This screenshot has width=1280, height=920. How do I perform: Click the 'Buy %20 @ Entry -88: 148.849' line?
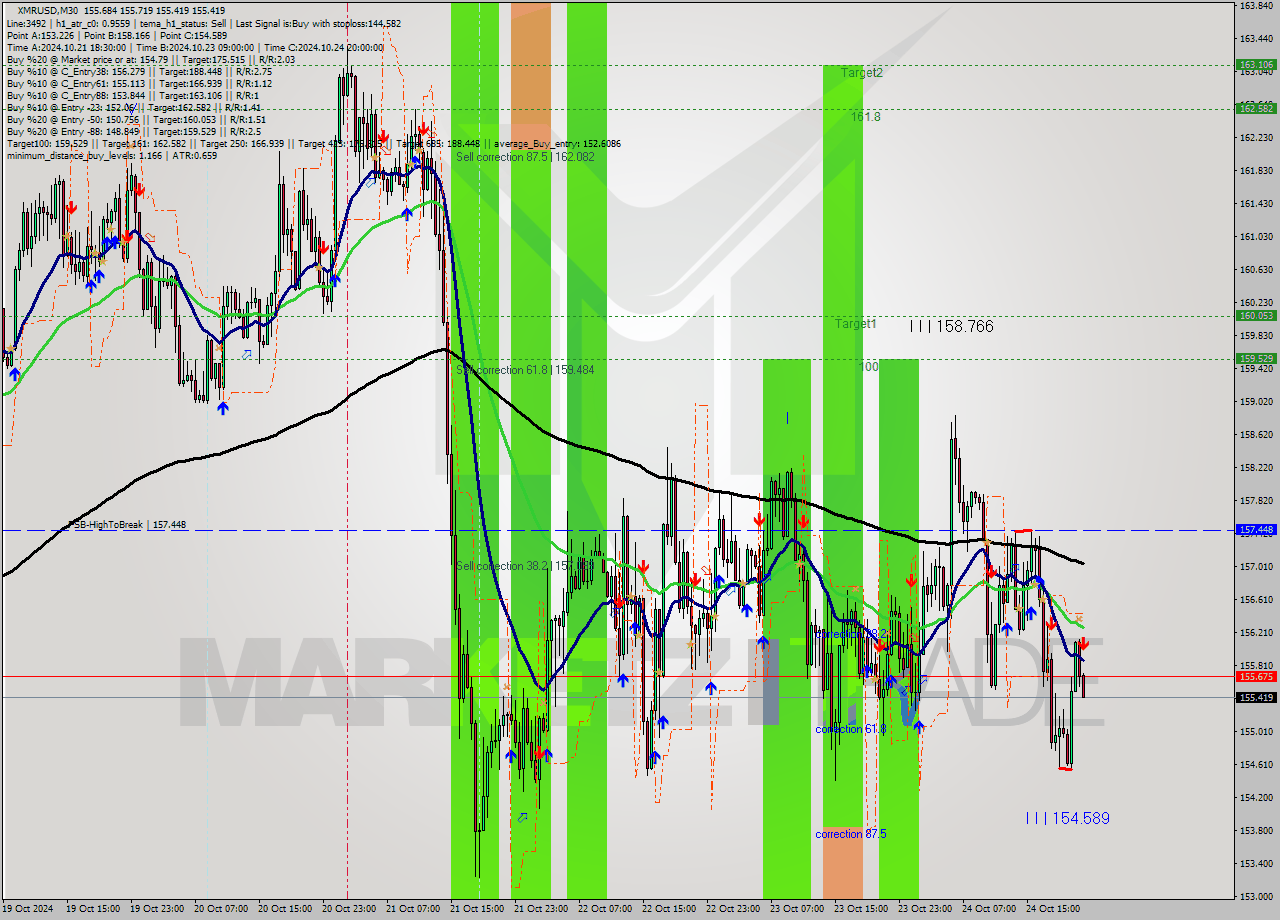[x=134, y=132]
